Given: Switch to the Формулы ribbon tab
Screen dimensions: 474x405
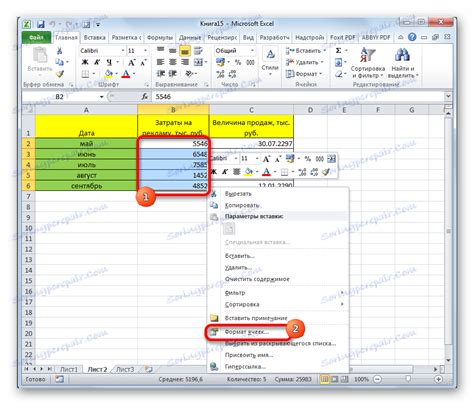Looking at the screenshot, I should (160, 37).
